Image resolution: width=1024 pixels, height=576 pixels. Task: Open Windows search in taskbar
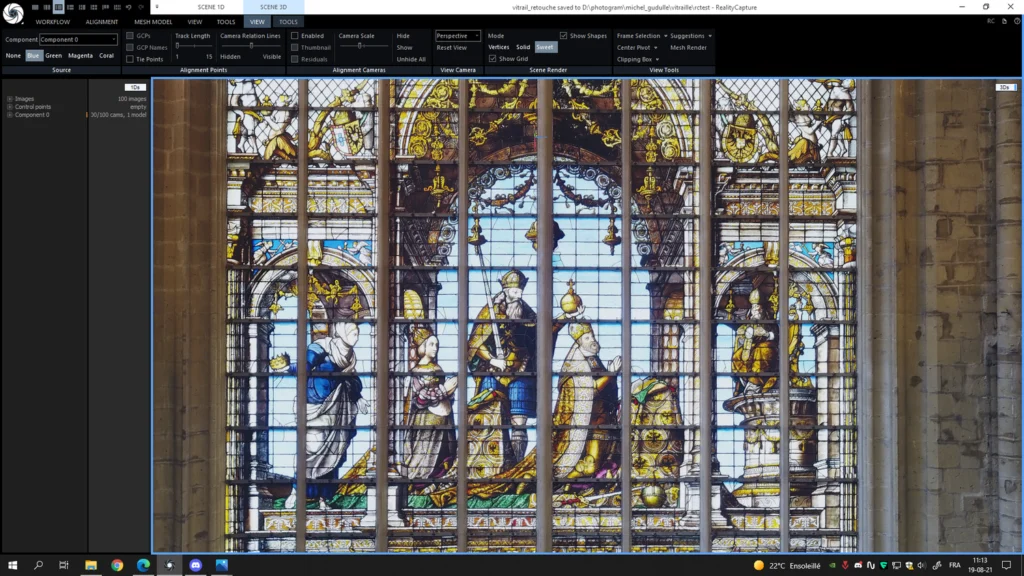[x=39, y=565]
